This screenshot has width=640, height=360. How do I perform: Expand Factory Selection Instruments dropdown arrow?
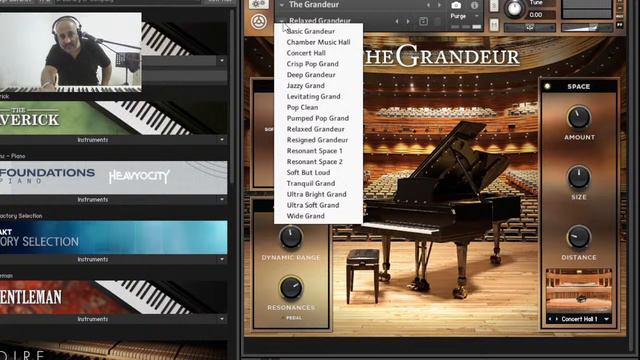[222, 259]
